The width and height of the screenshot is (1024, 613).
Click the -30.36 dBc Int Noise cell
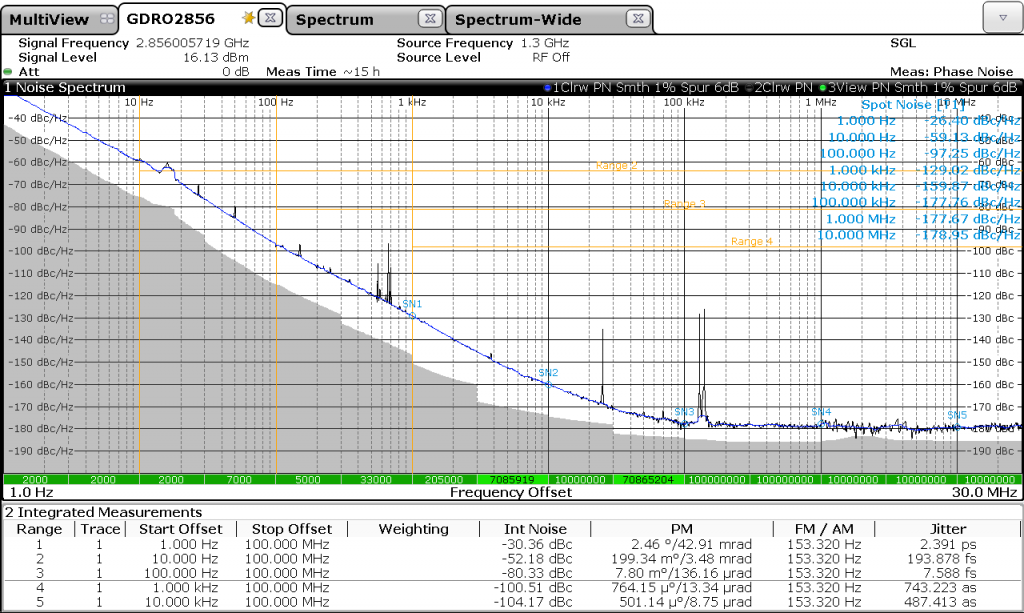click(x=537, y=544)
